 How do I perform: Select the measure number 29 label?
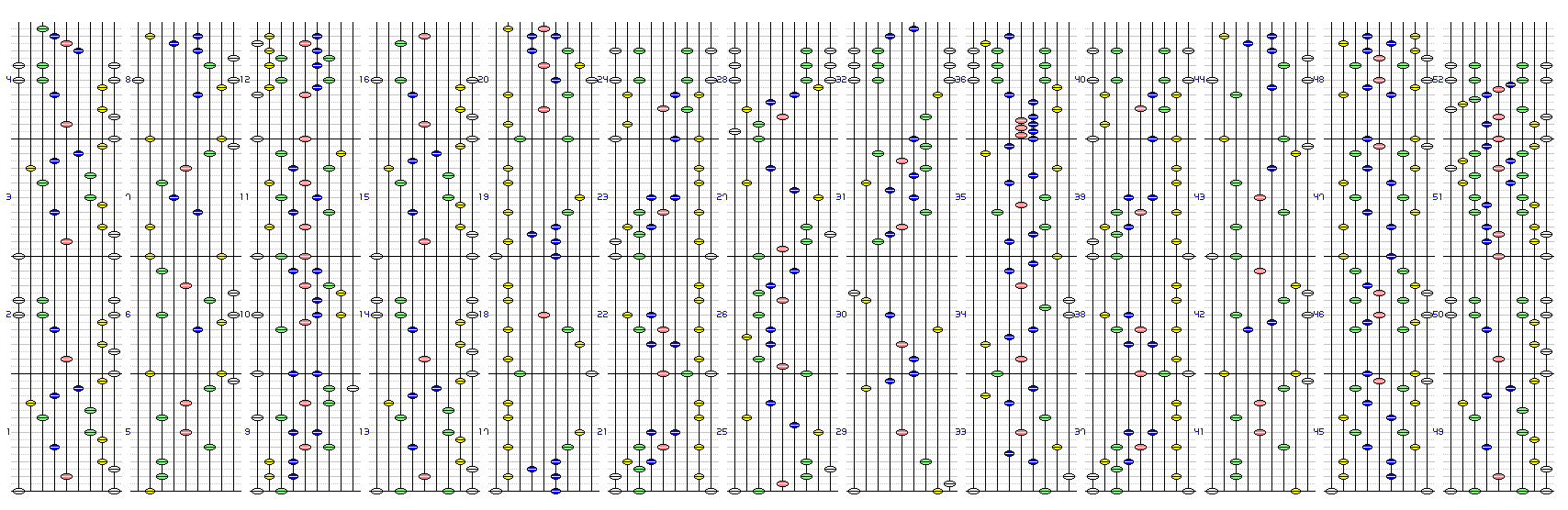coord(841,432)
